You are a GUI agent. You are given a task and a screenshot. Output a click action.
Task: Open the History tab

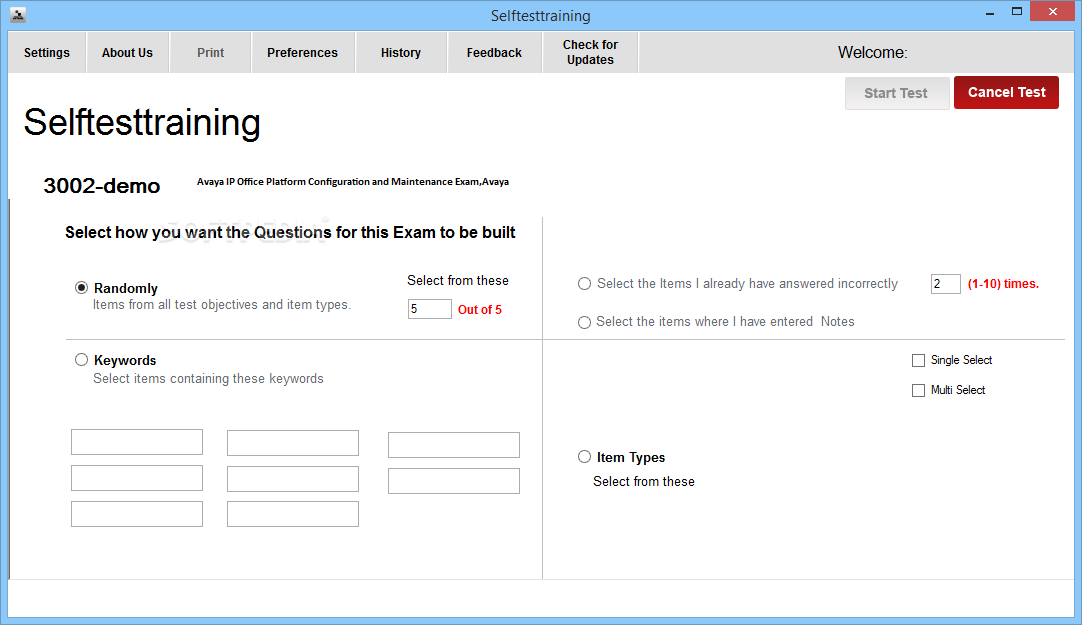(401, 52)
